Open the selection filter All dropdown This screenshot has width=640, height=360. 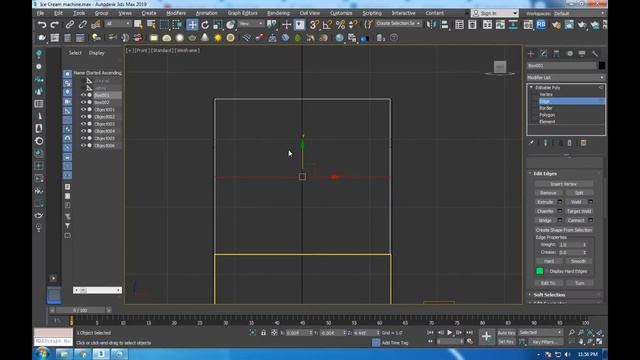click(x=118, y=24)
